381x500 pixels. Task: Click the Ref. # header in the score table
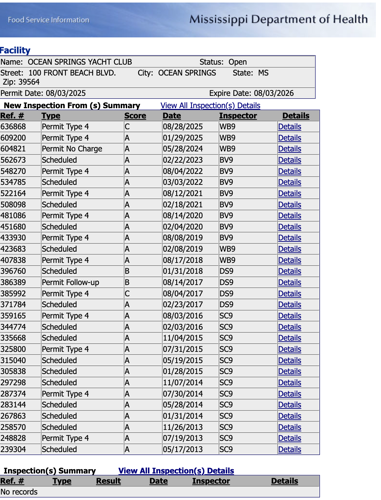(x=12, y=116)
